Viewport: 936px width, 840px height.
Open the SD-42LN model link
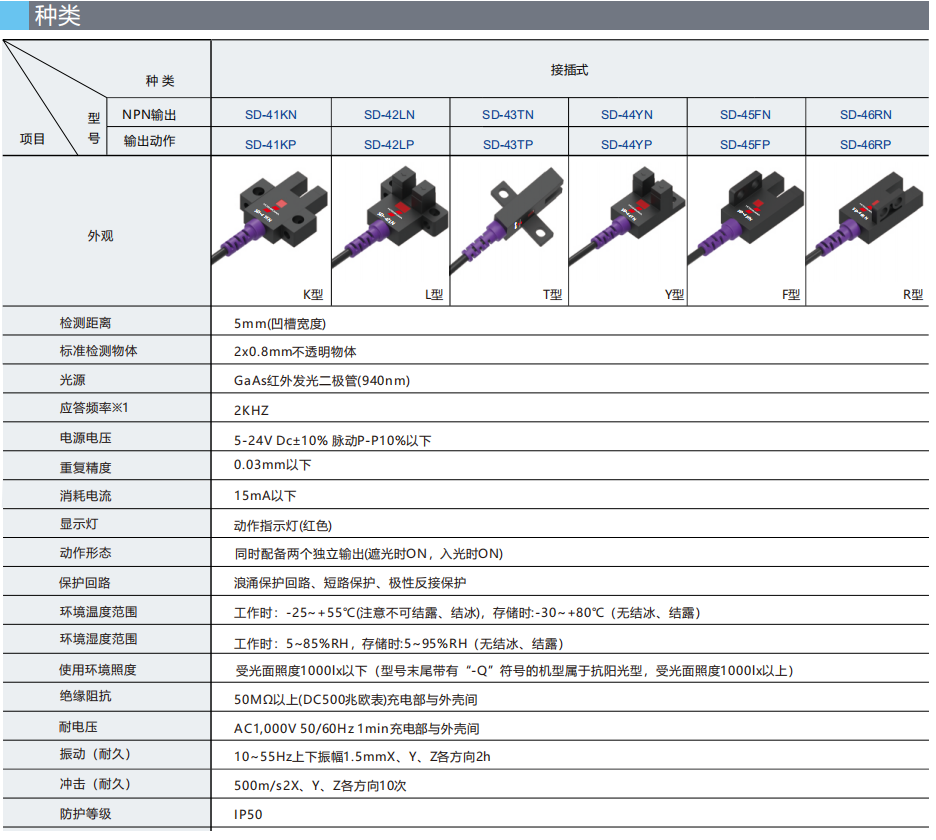coord(389,115)
